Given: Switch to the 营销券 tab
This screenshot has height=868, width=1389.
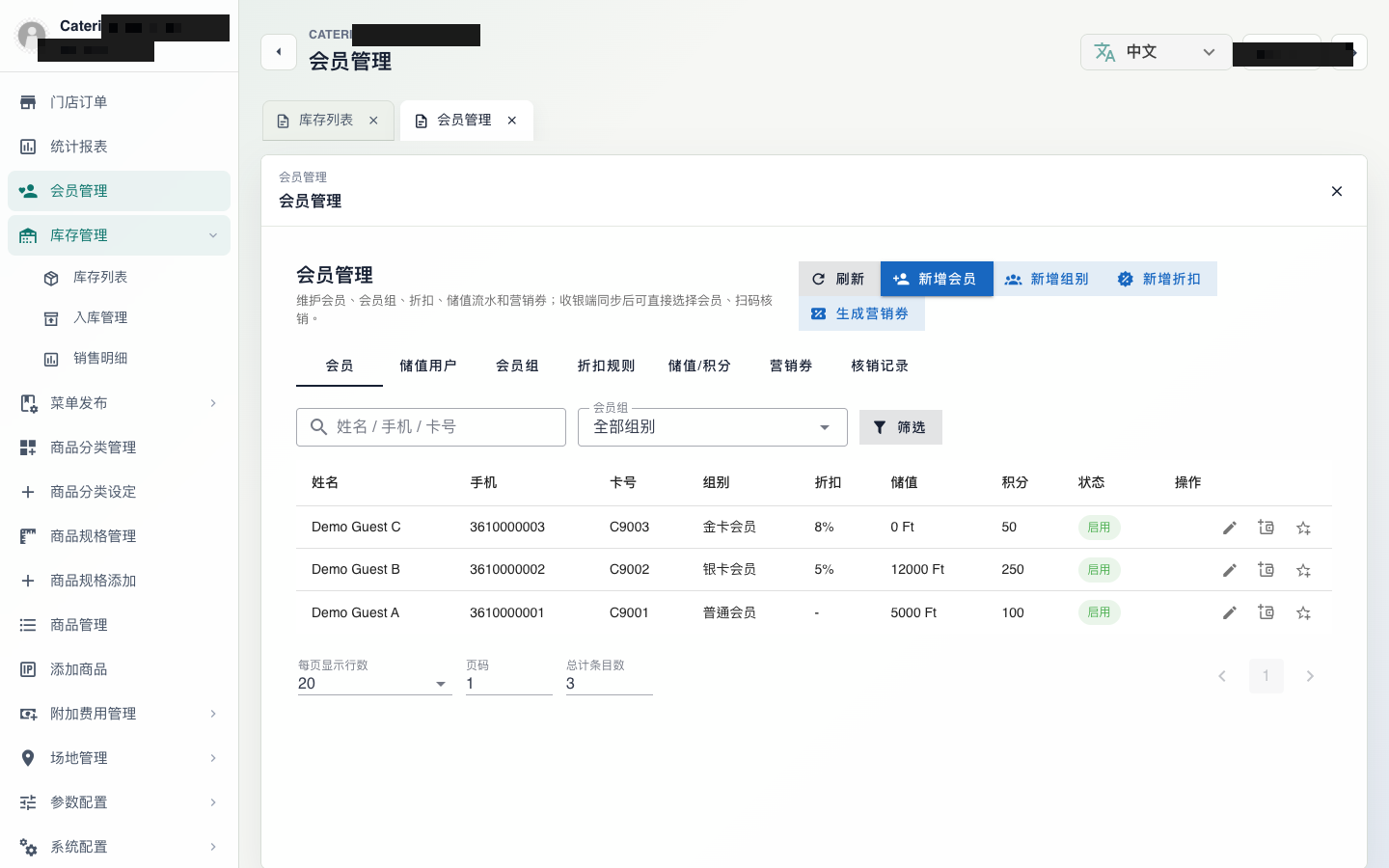Looking at the screenshot, I should click(x=791, y=366).
